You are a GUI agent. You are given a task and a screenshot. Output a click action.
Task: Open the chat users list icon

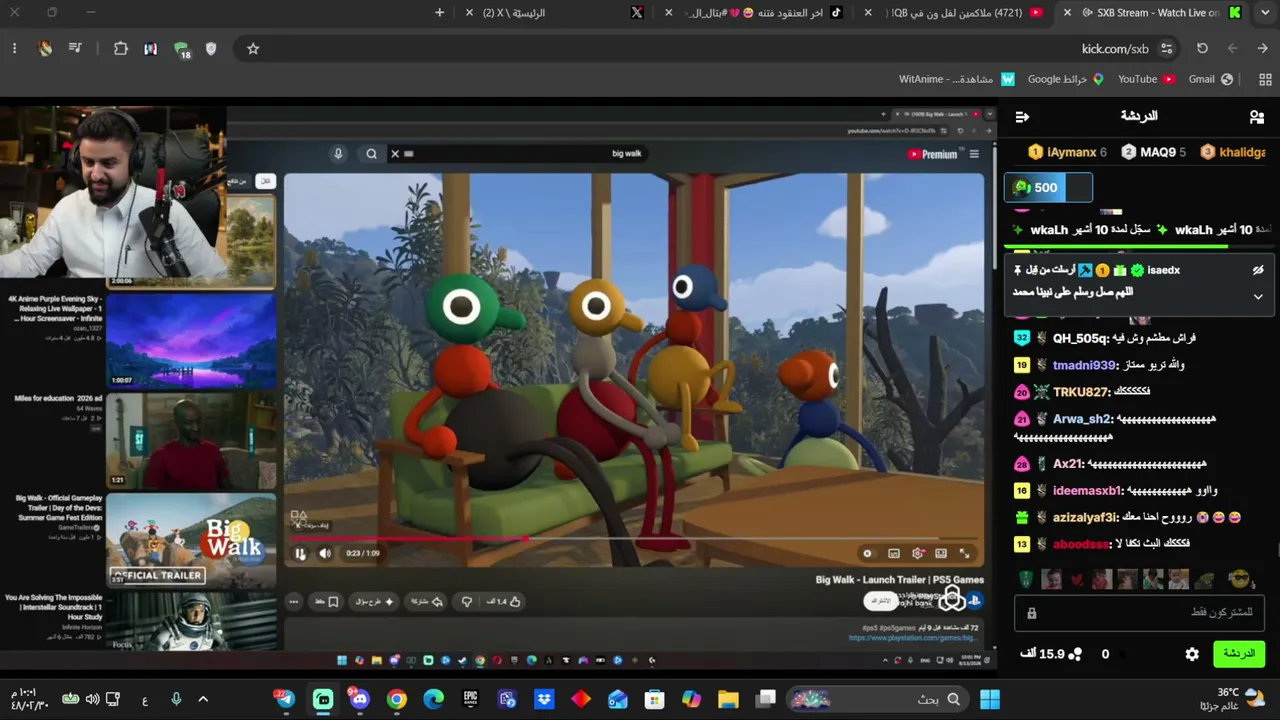click(1257, 117)
